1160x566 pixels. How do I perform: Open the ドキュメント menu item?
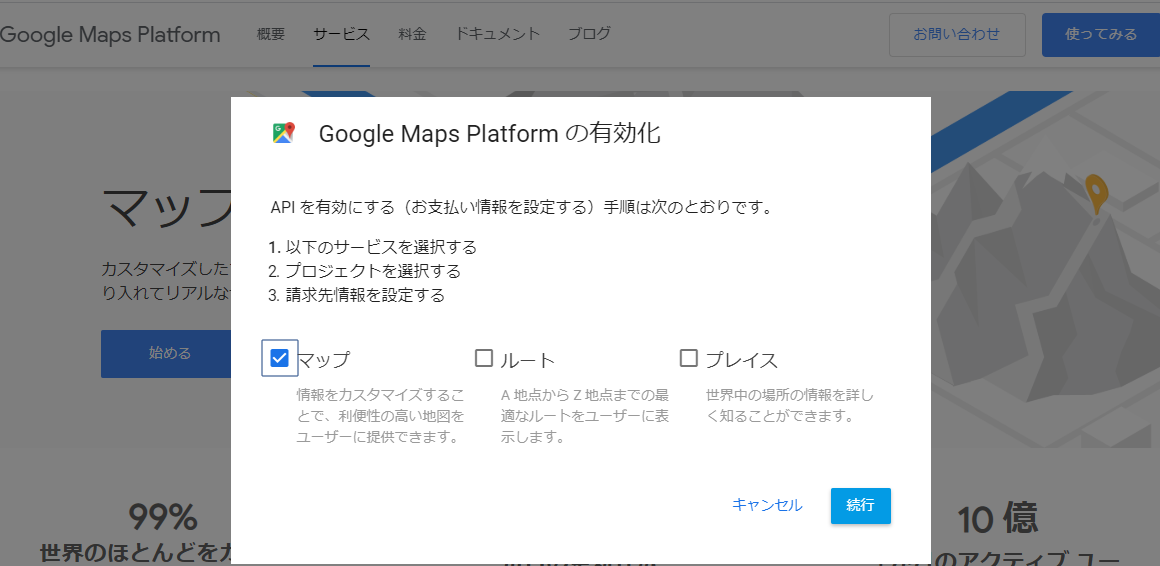[497, 33]
